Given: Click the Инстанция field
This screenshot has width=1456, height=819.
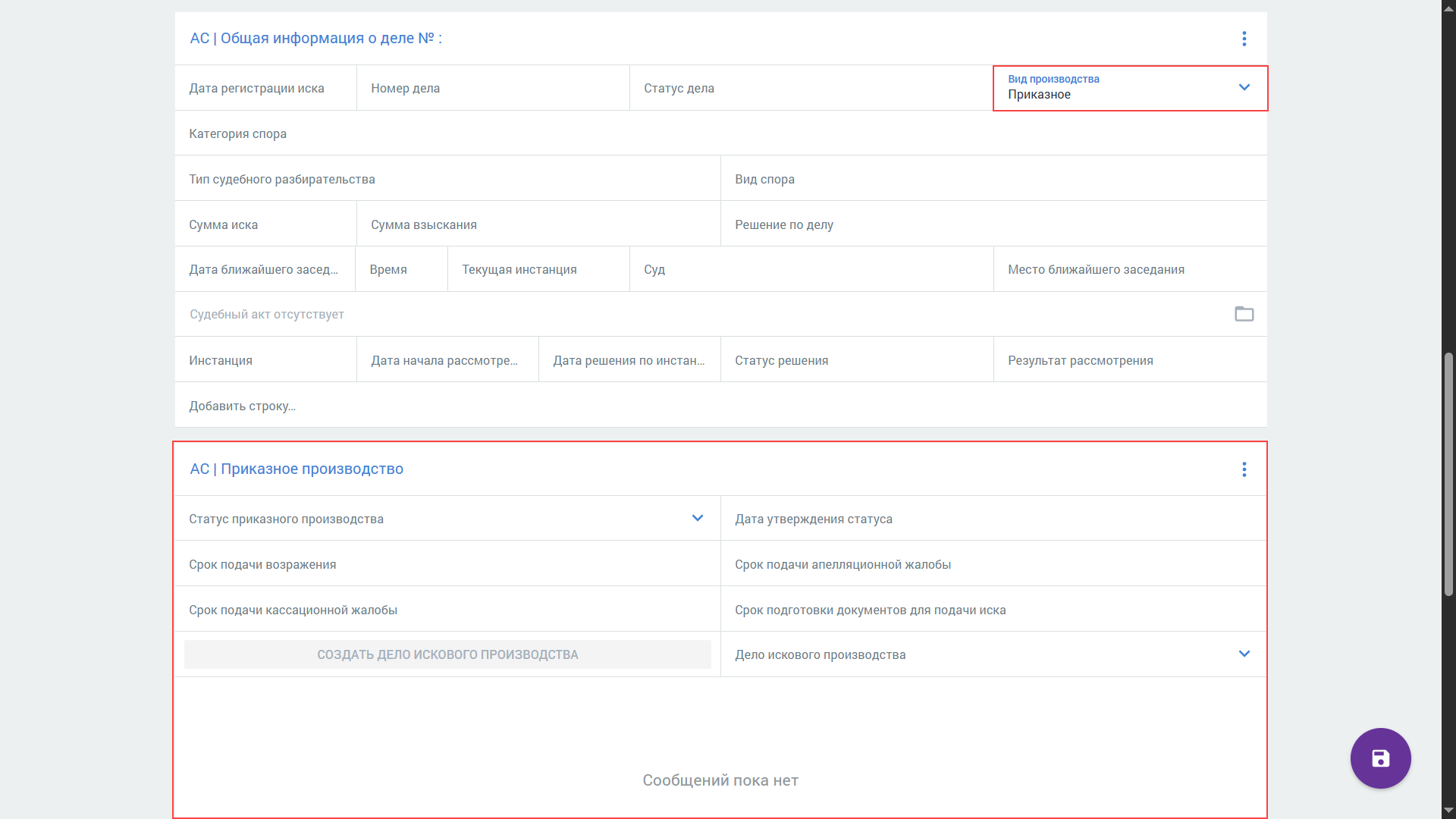Looking at the screenshot, I should pyautogui.click(x=265, y=360).
